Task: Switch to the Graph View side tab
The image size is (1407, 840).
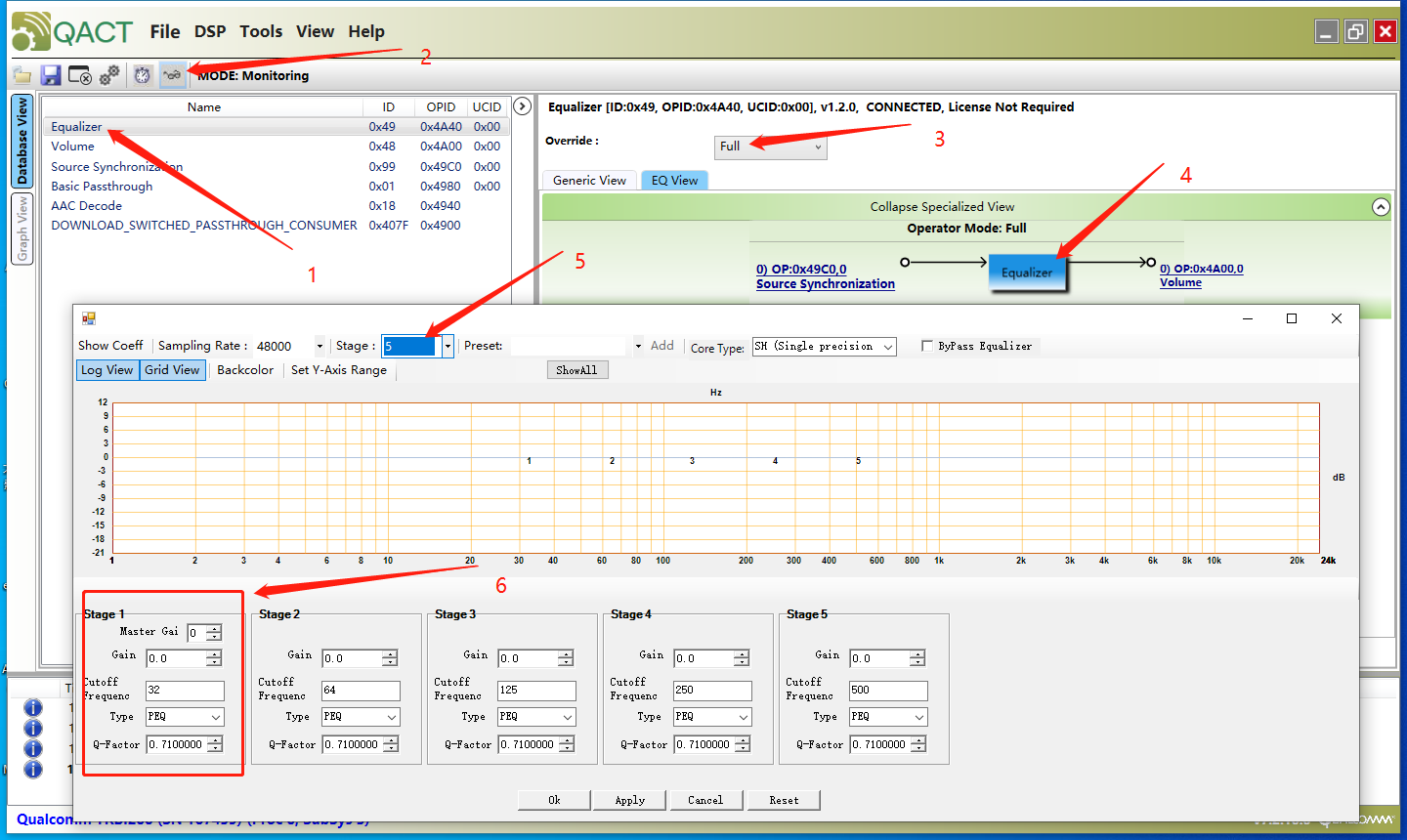Action: click(x=21, y=230)
